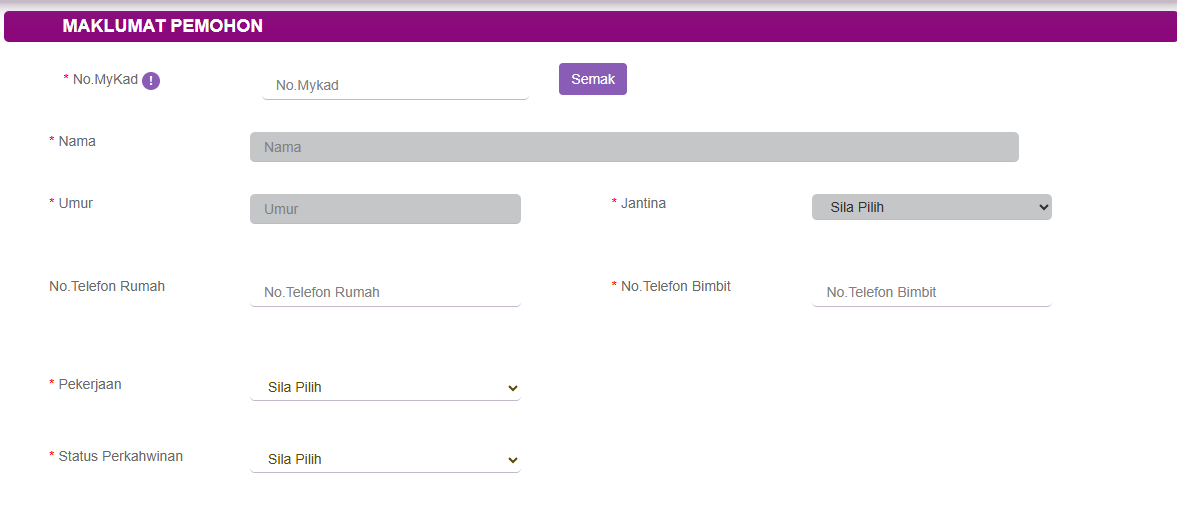The width and height of the screenshot is (1177, 506).
Task: Click the Umur field label
Action: [76, 203]
